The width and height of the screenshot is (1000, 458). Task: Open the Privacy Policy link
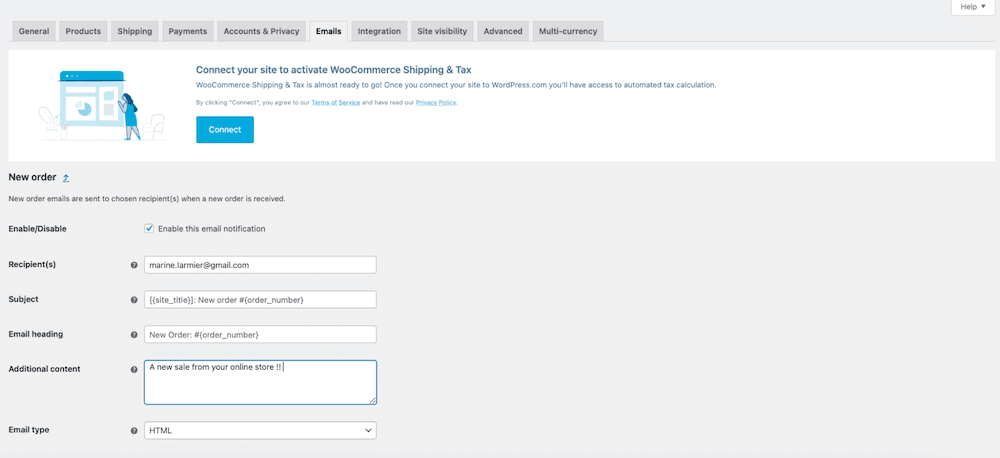click(x=436, y=103)
